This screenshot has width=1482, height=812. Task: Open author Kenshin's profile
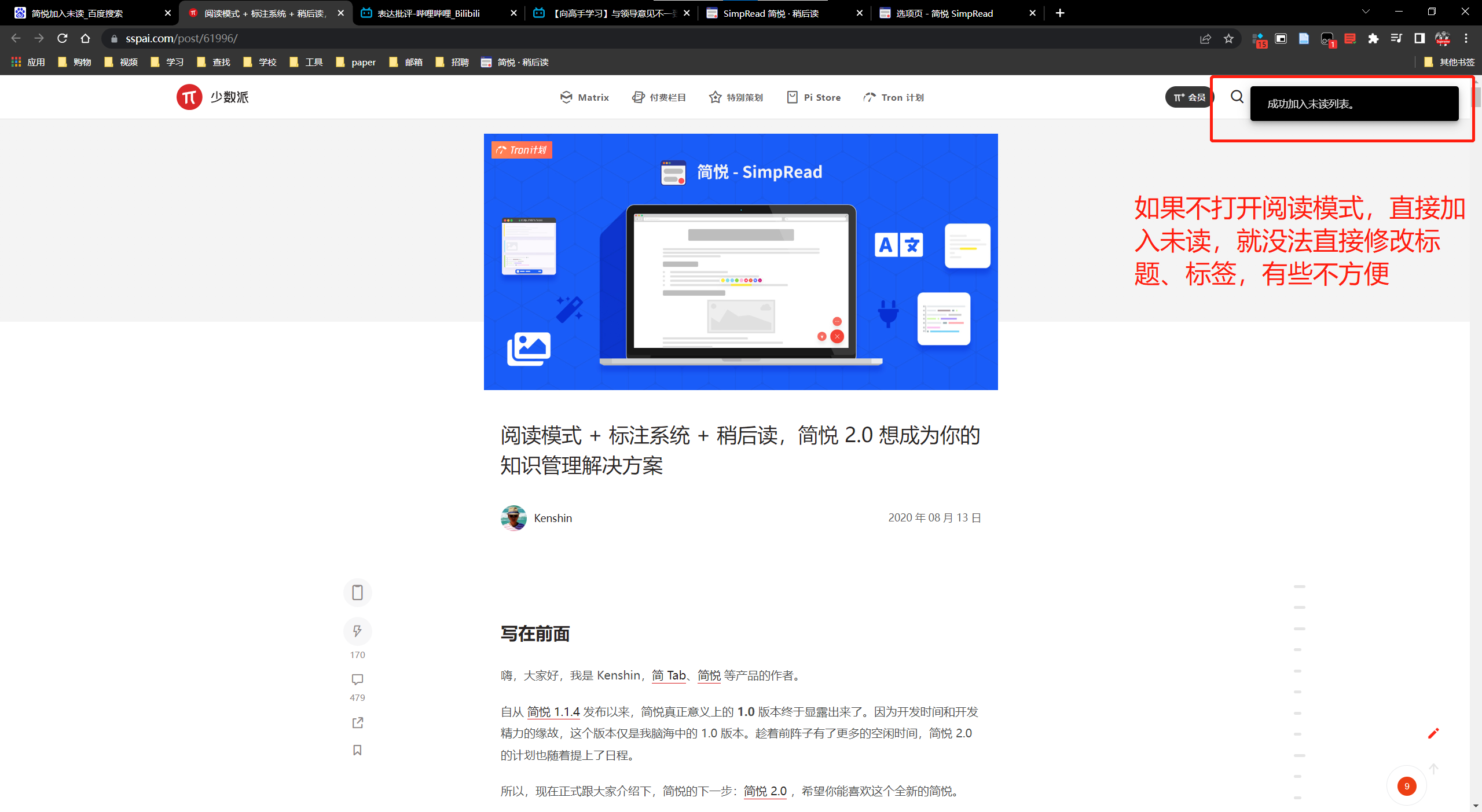point(553,518)
